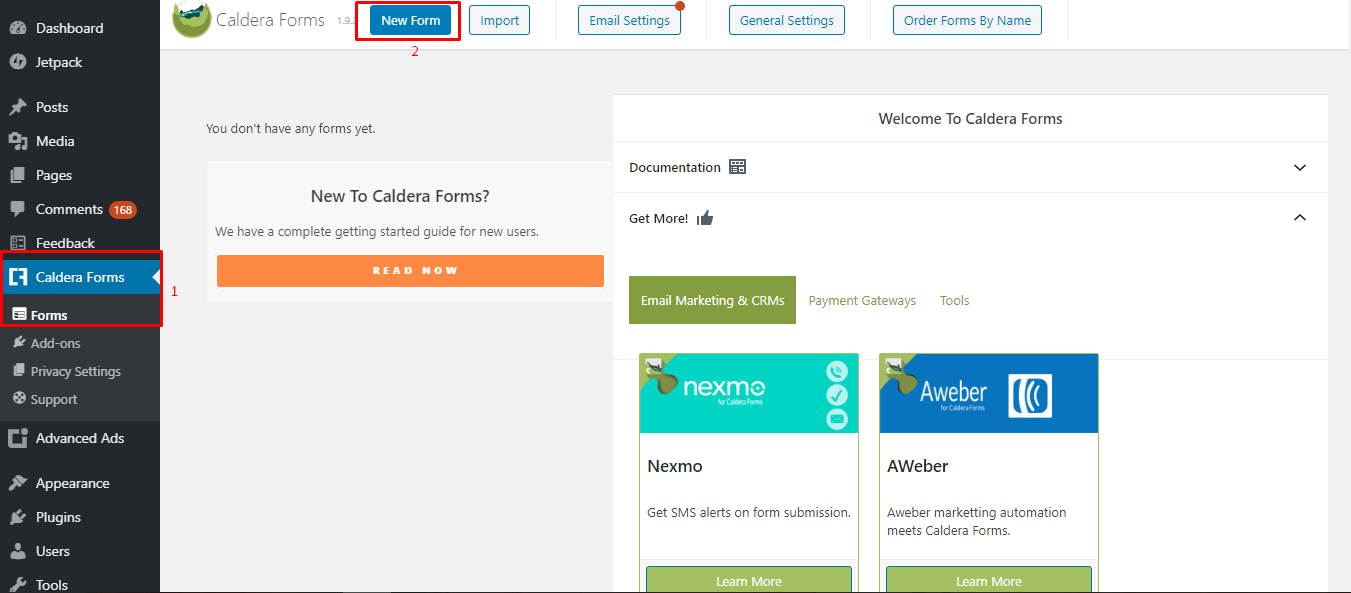Click the Pages icon in sidebar
The height and width of the screenshot is (593, 1351).
(x=18, y=175)
